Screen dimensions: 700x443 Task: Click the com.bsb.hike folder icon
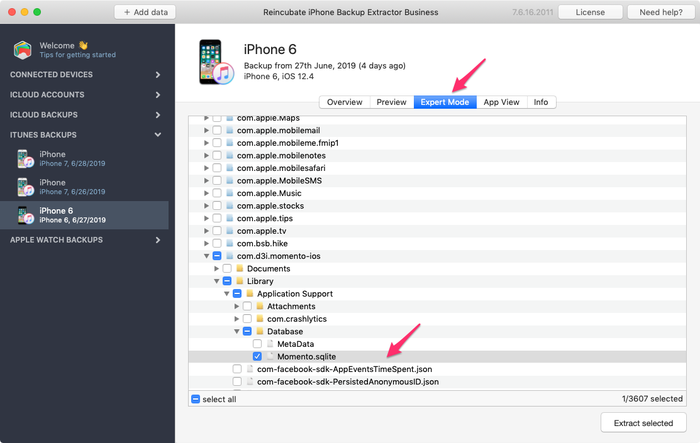[229, 243]
